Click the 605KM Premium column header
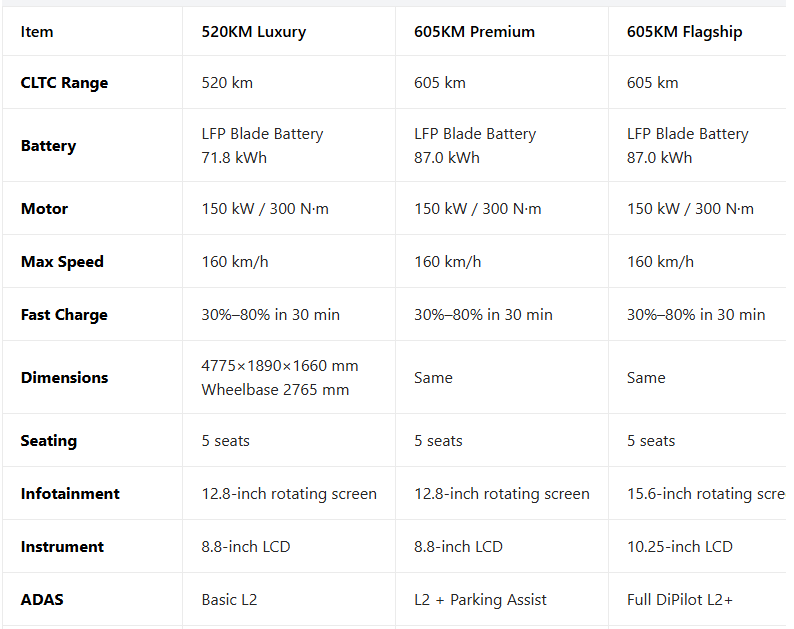794x629 pixels. [x=474, y=32]
